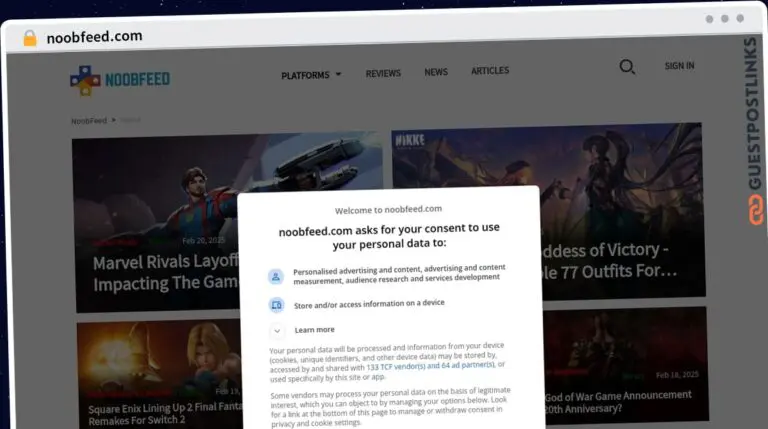Click the Sign In link

[679, 66]
